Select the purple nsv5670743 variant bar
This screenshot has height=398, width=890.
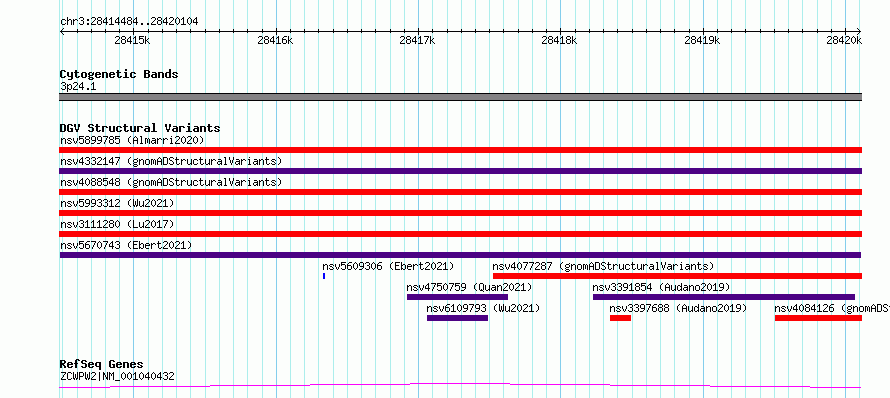(461, 255)
